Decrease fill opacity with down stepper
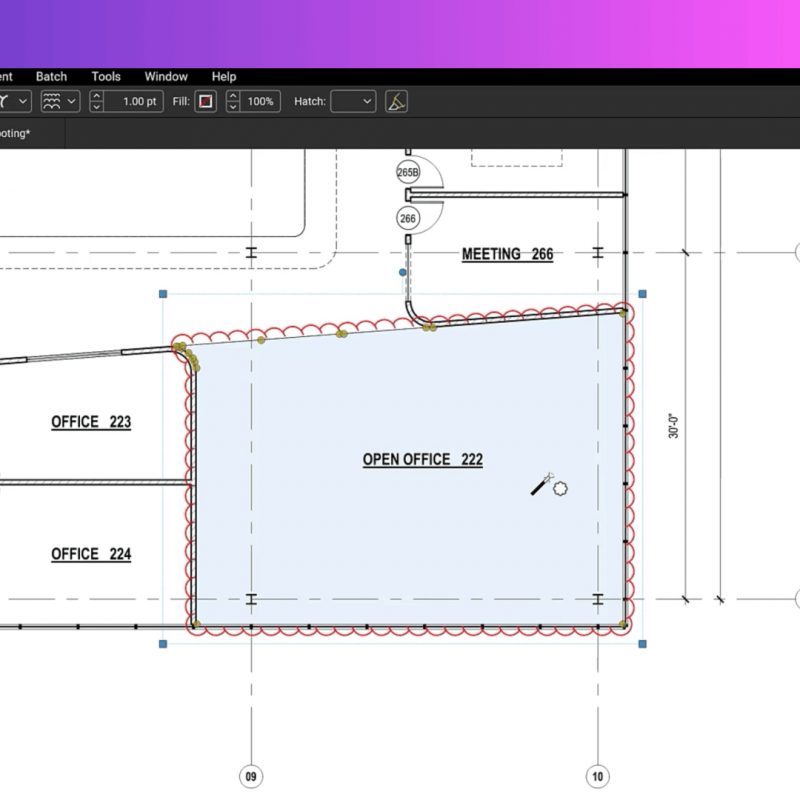 click(x=233, y=107)
